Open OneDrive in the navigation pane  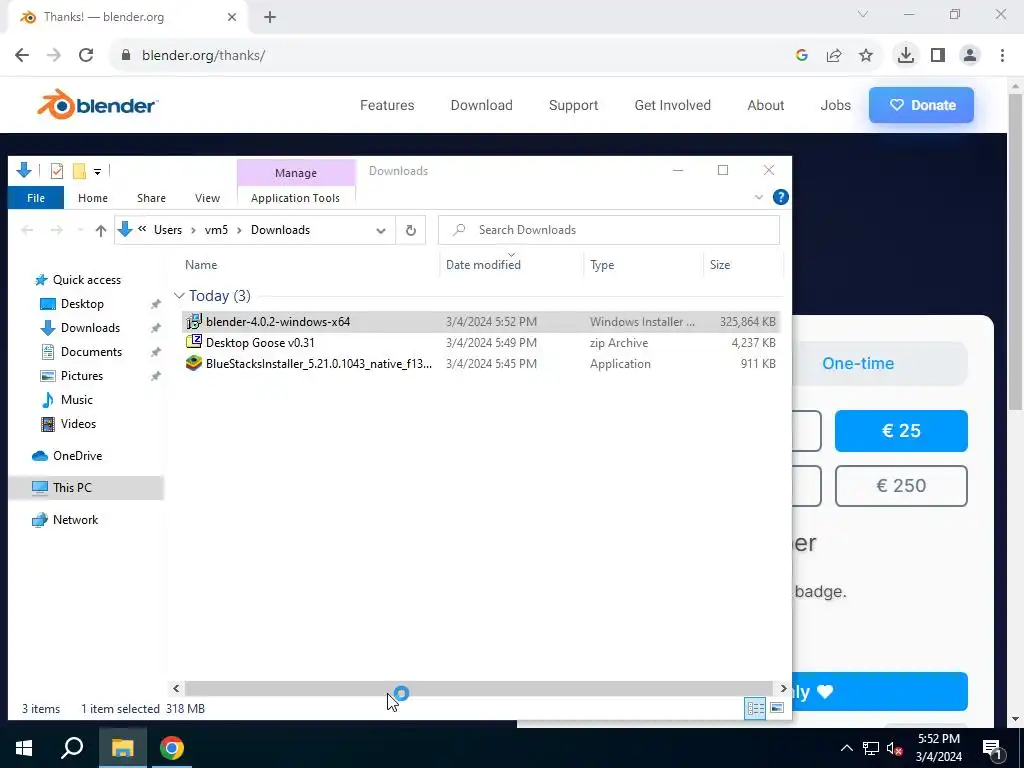tap(77, 456)
